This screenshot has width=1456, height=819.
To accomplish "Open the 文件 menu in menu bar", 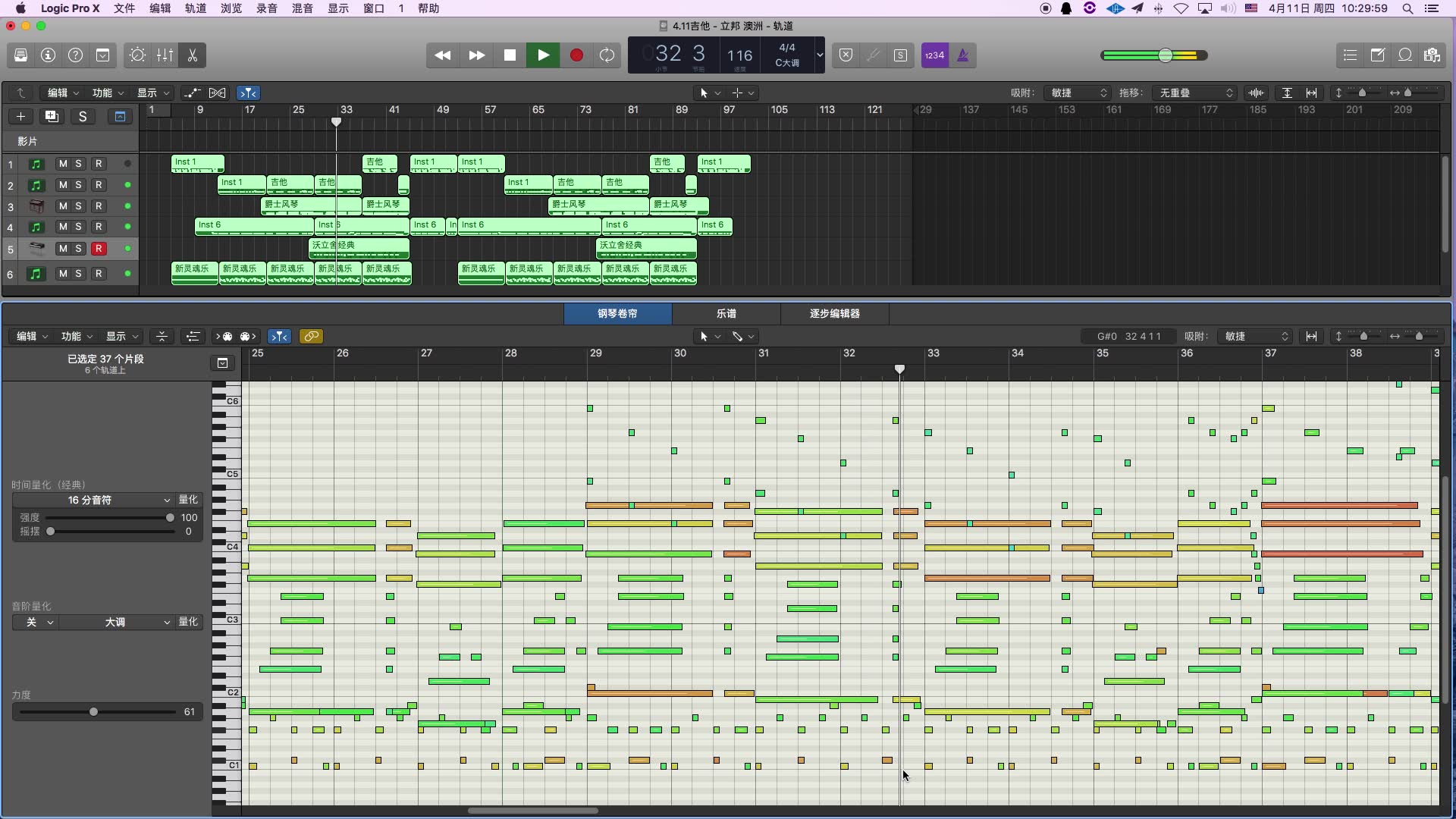I will point(124,8).
